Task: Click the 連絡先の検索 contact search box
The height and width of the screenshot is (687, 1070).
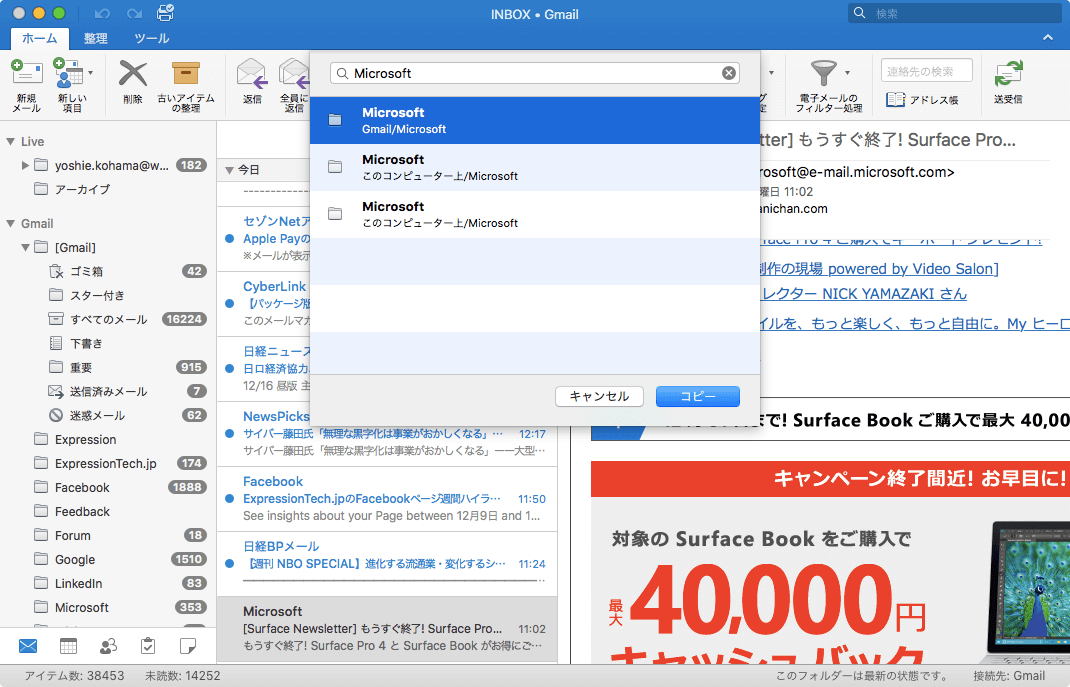Action: tap(927, 71)
